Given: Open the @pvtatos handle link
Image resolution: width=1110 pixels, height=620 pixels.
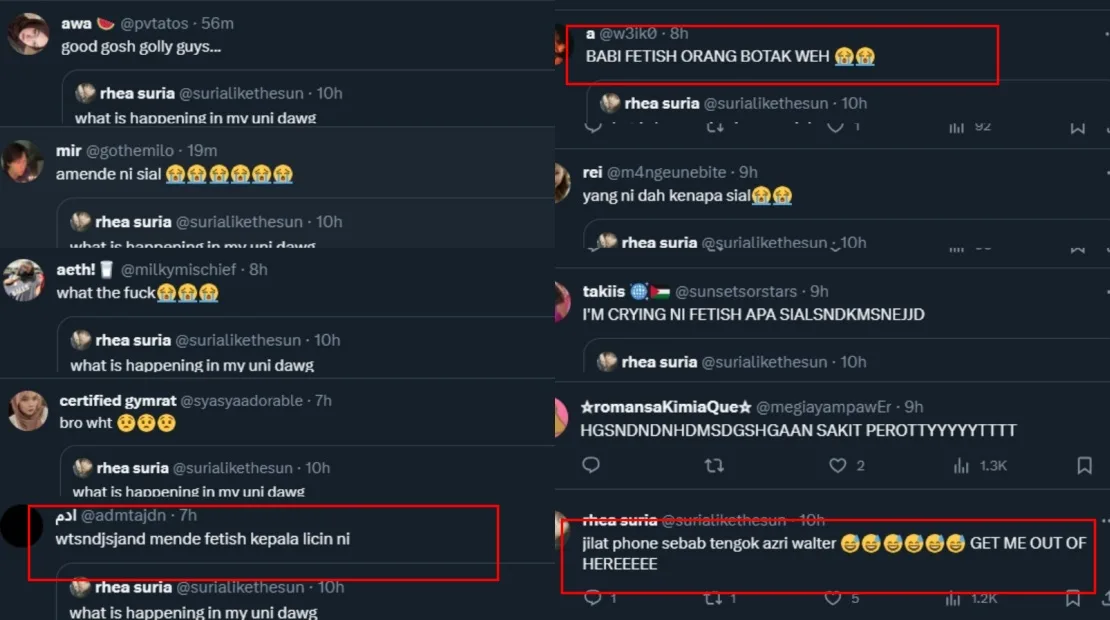Looking at the screenshot, I should [x=155, y=24].
